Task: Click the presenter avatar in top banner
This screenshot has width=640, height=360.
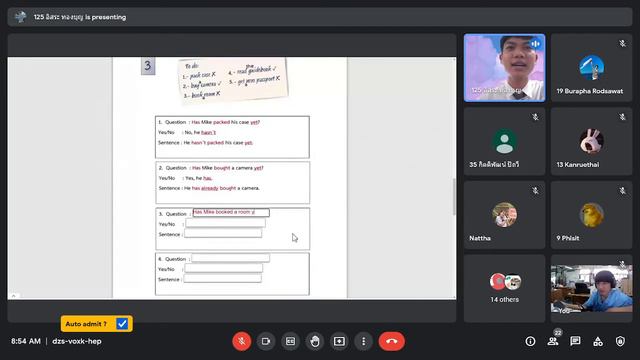Action: [20, 17]
